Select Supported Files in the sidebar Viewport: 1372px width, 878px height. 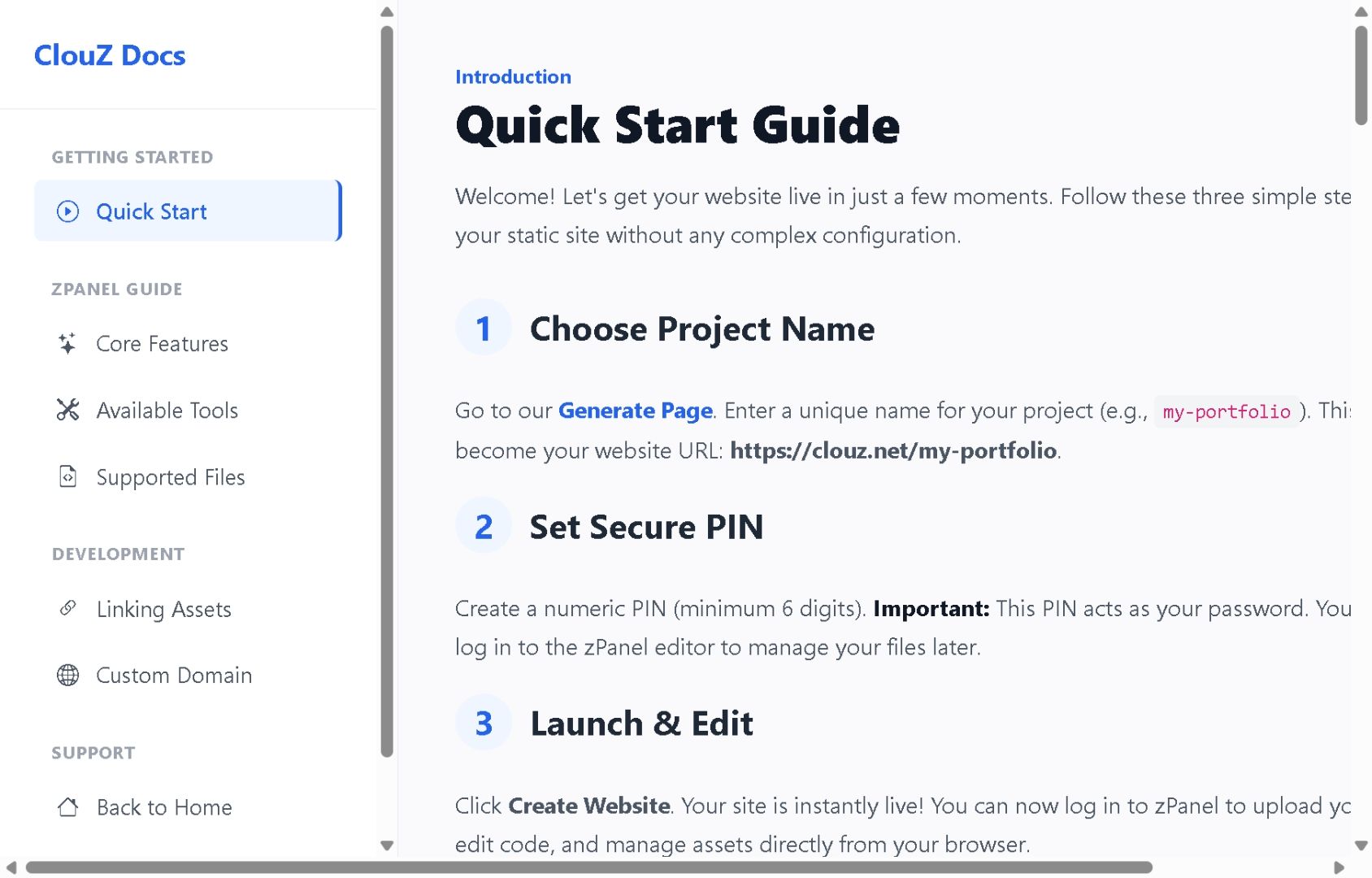click(170, 477)
